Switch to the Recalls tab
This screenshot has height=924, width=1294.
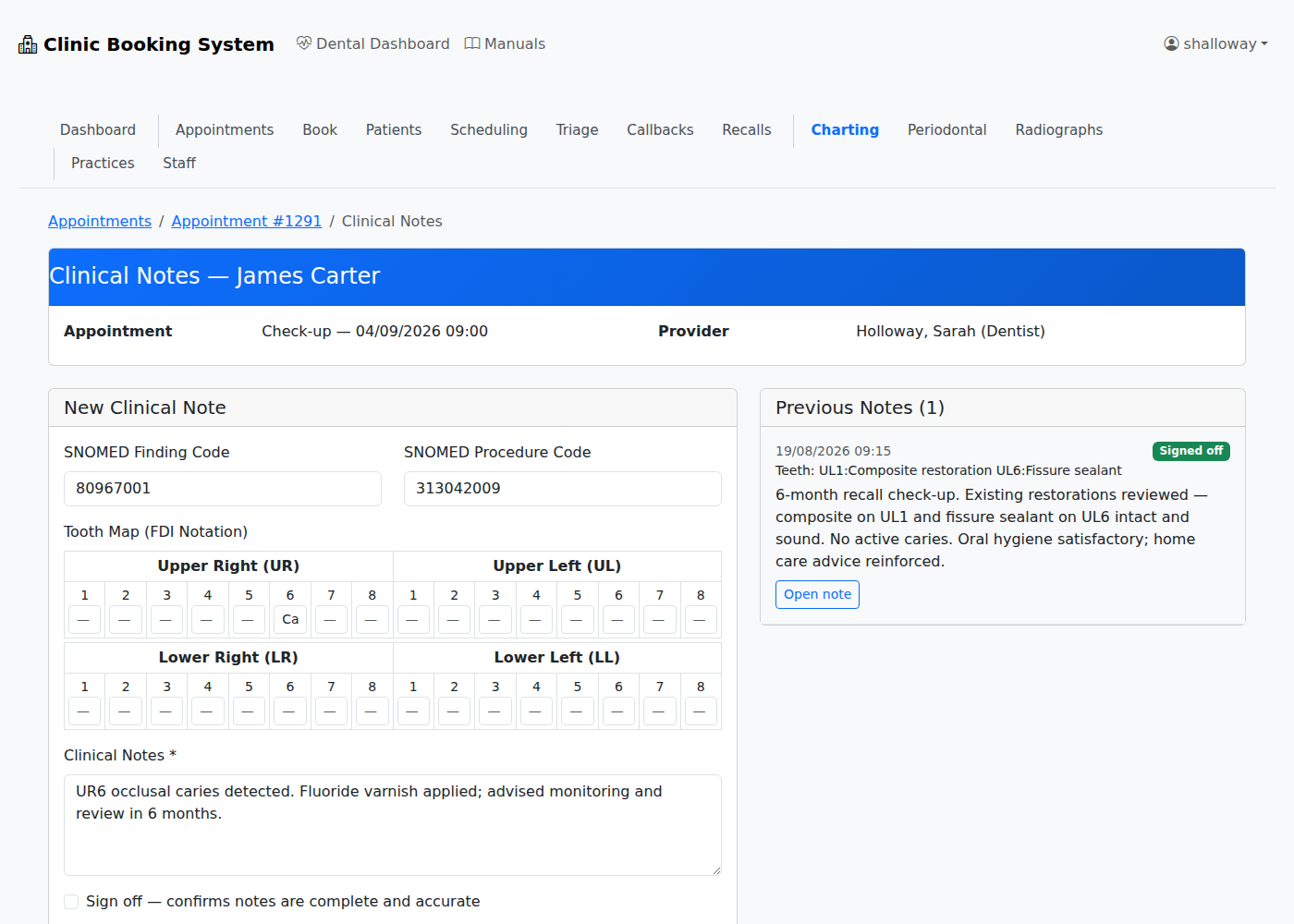[x=747, y=130]
